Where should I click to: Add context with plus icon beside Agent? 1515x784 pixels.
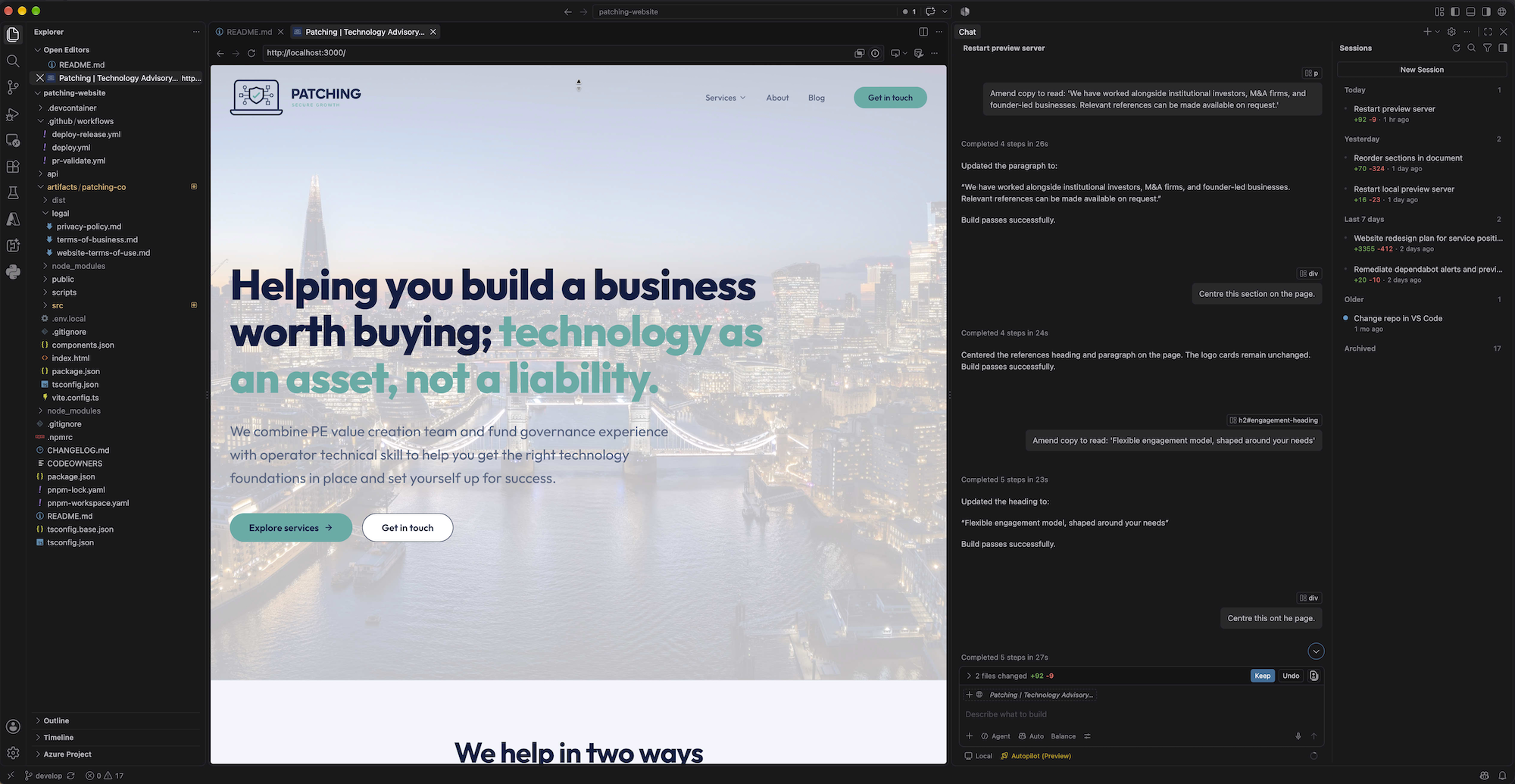pyautogui.click(x=970, y=736)
